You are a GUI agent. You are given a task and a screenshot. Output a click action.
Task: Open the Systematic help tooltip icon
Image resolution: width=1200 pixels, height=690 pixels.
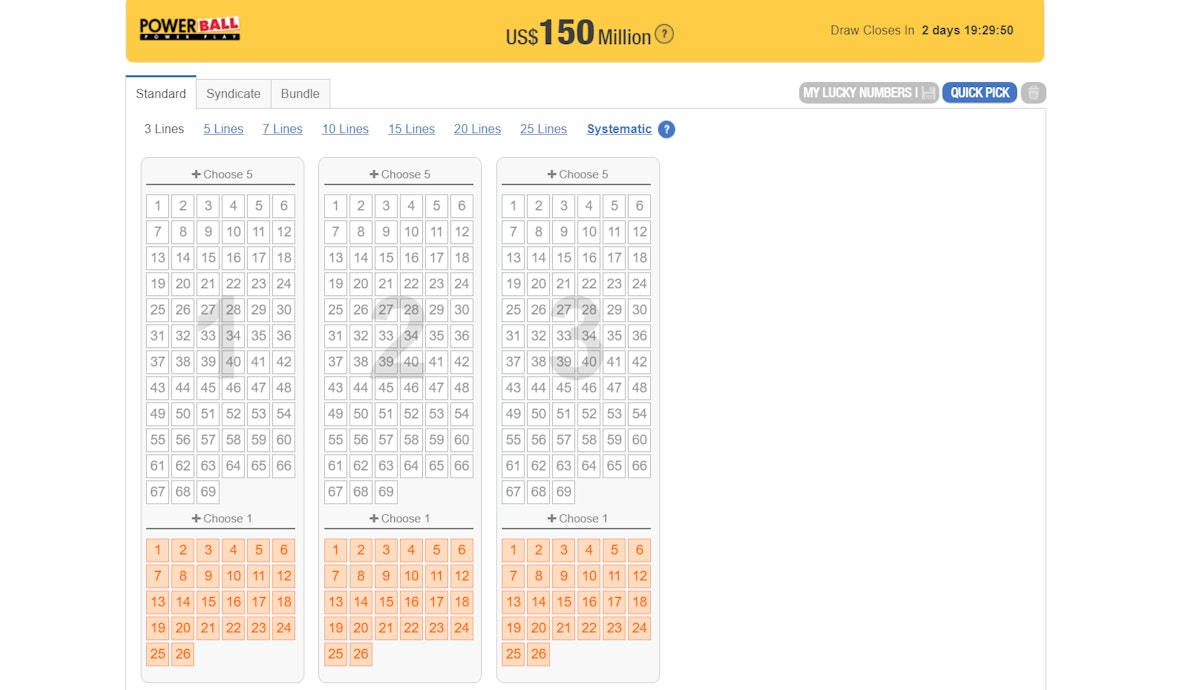pos(667,129)
